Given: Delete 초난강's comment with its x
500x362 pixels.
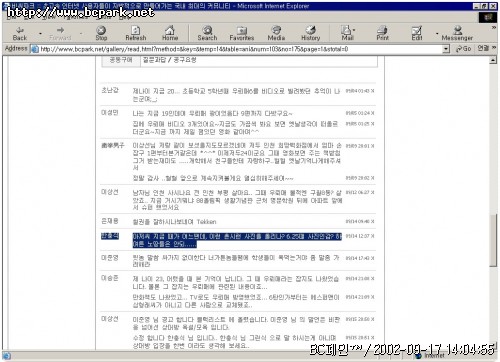Looking at the screenshot, I should point(372,91).
